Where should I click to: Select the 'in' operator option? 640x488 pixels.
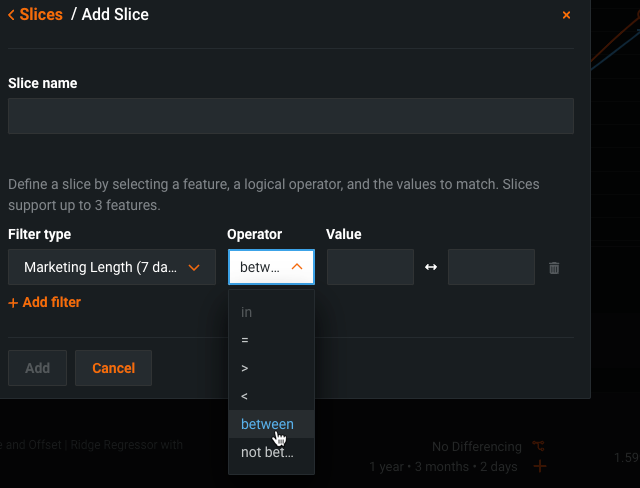[x=247, y=312]
